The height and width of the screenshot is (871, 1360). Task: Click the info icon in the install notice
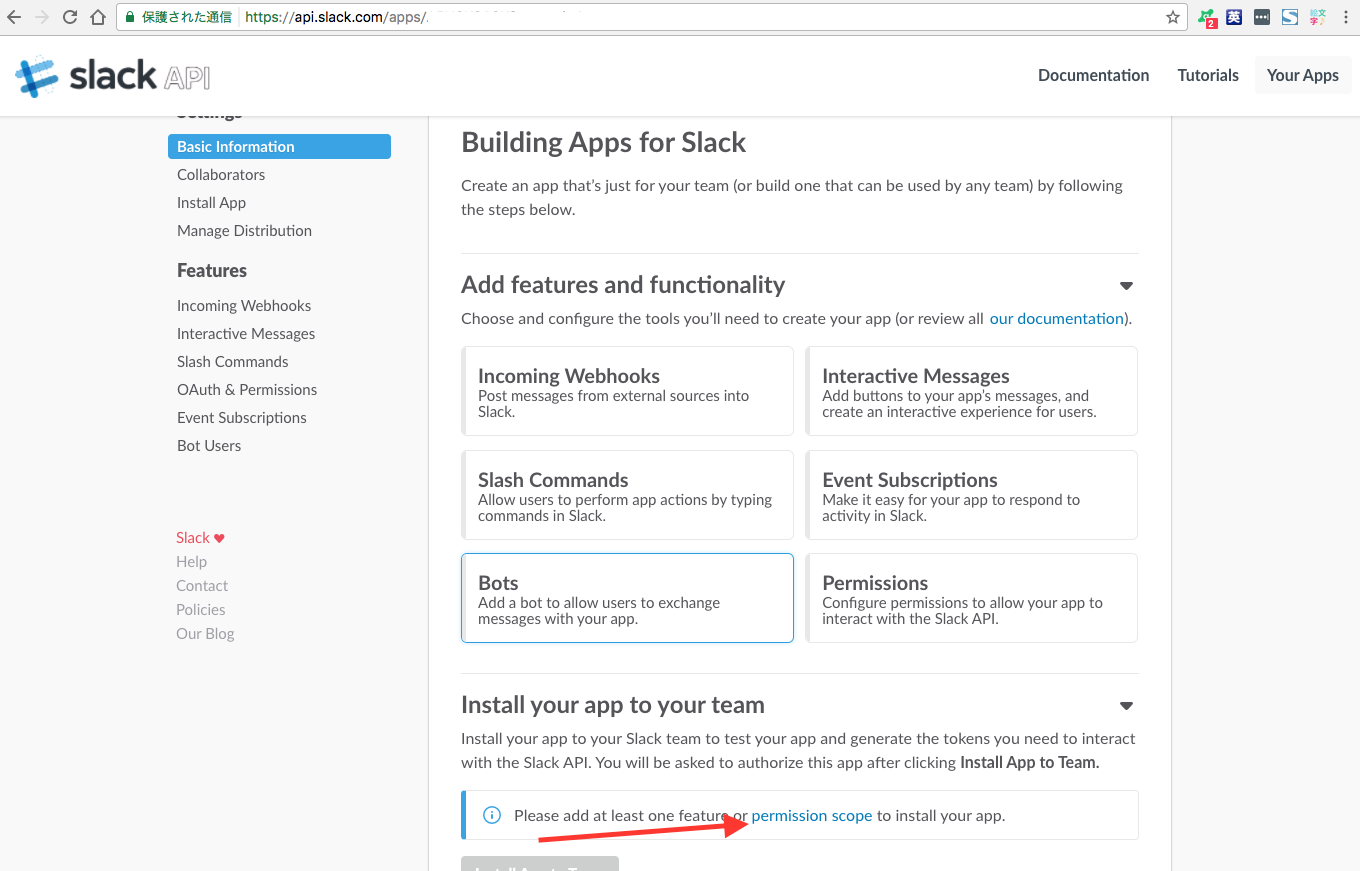point(491,815)
